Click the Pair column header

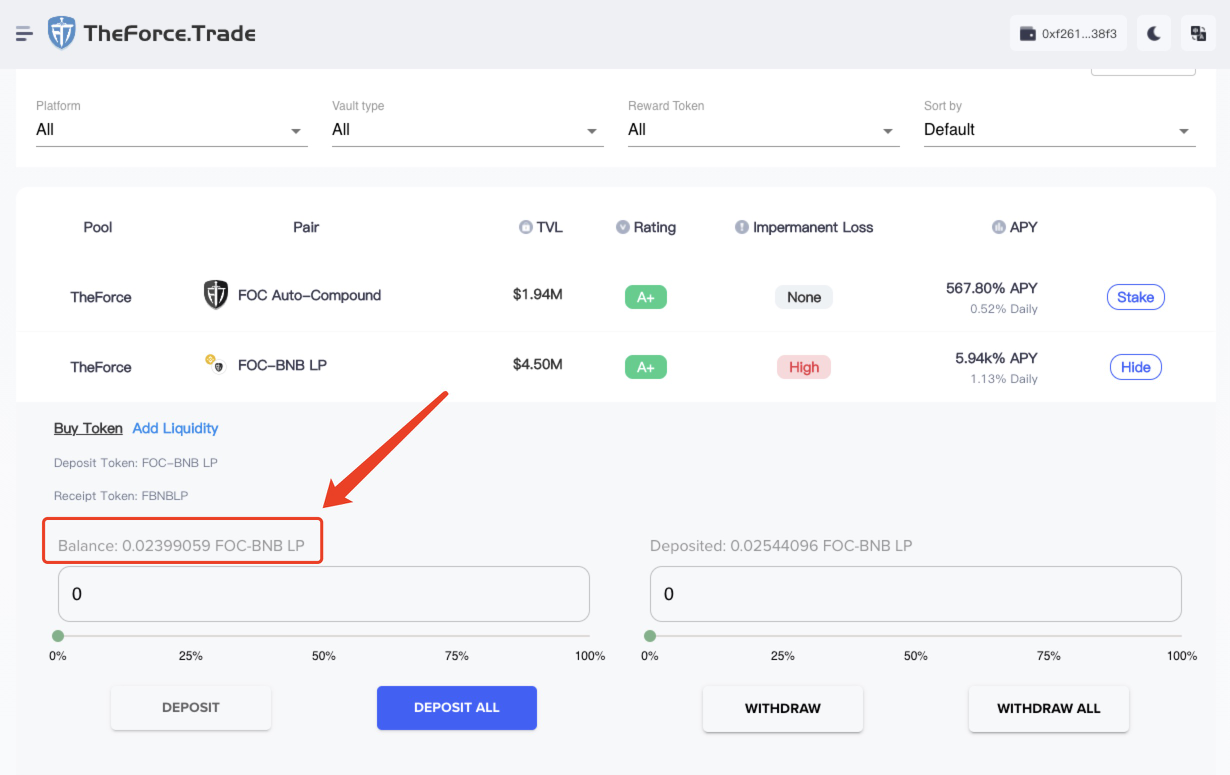pyautogui.click(x=306, y=227)
